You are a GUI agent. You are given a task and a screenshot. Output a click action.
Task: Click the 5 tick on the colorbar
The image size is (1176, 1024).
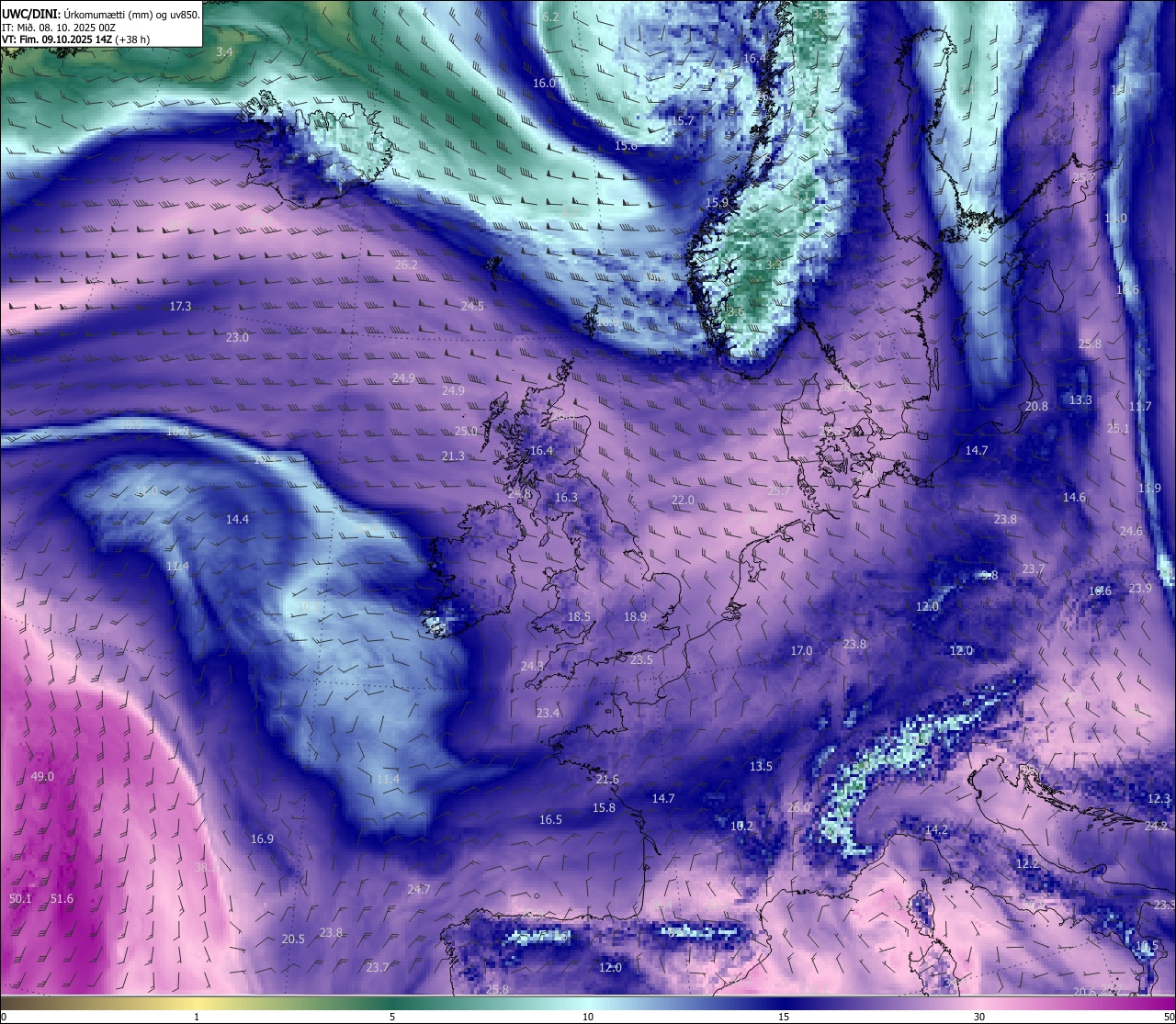point(392,1017)
